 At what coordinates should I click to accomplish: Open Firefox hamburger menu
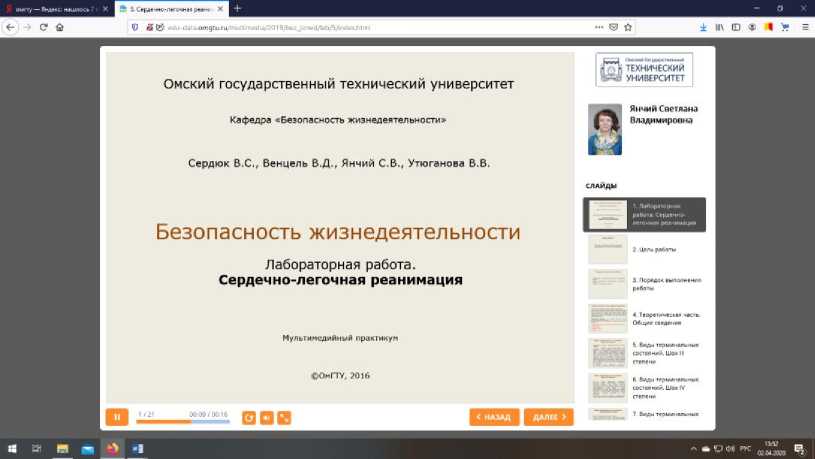(x=803, y=27)
